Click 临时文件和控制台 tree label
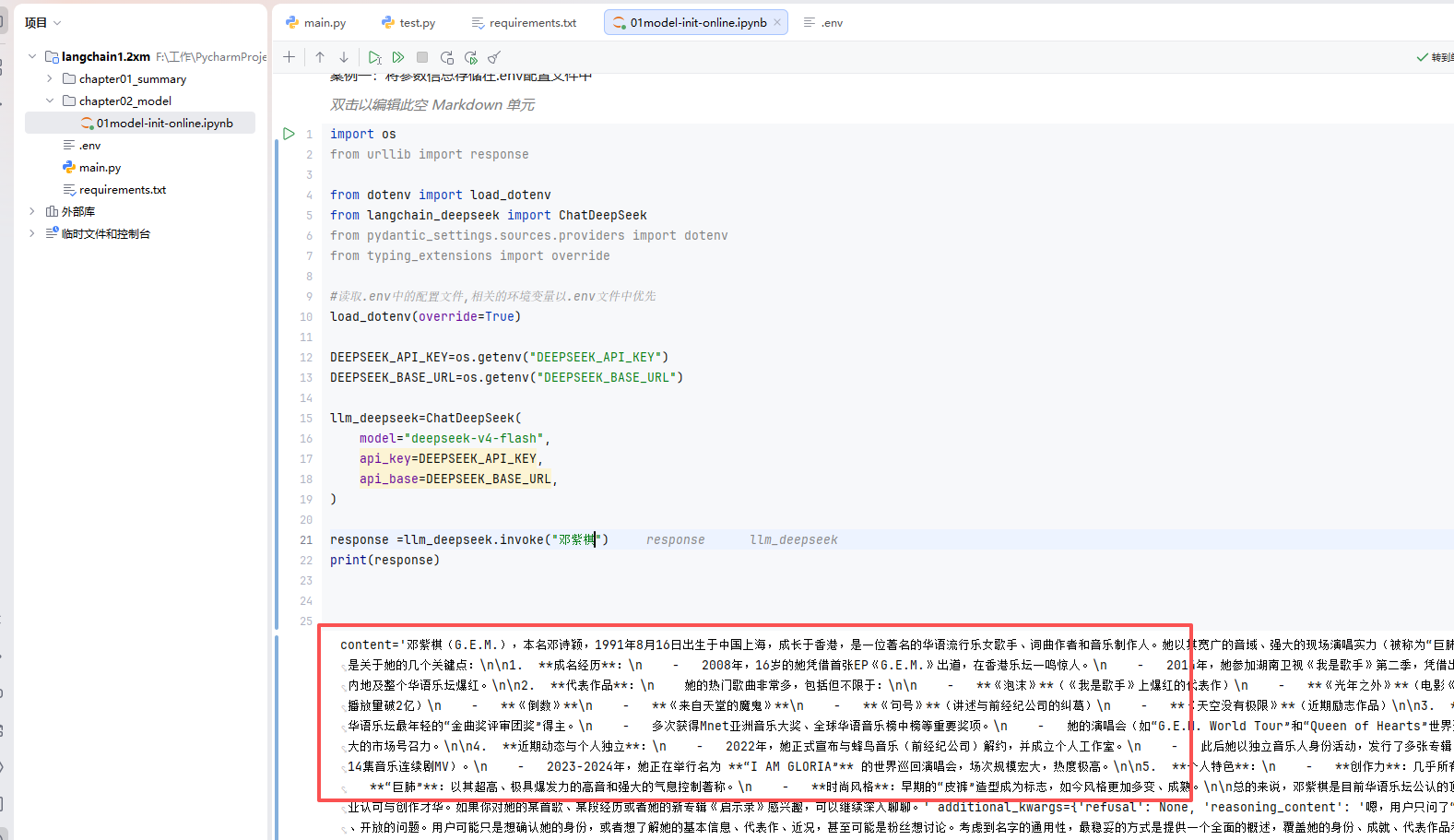Image resolution: width=1454 pixels, height=840 pixels. (105, 233)
